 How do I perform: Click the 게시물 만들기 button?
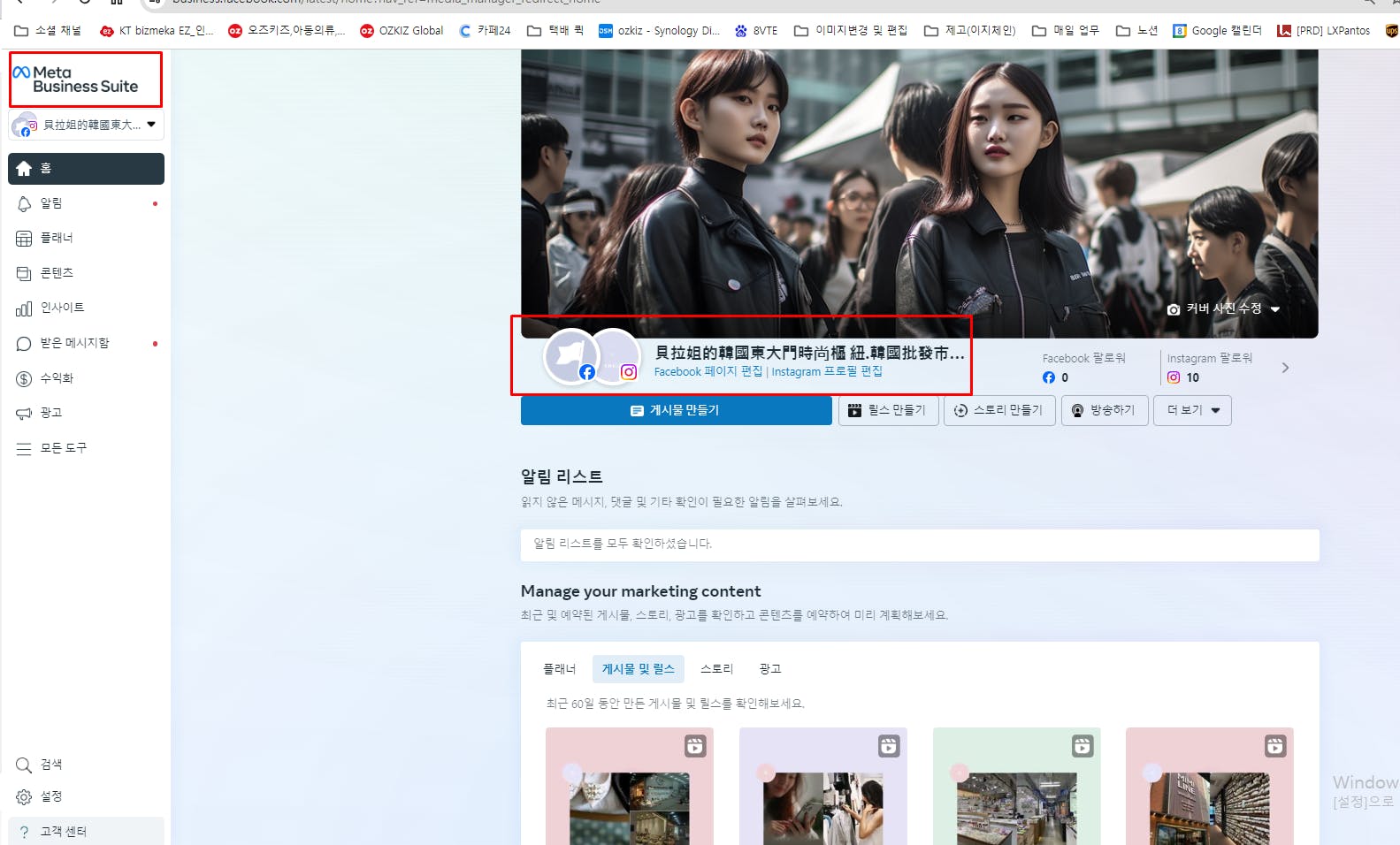tap(676, 410)
